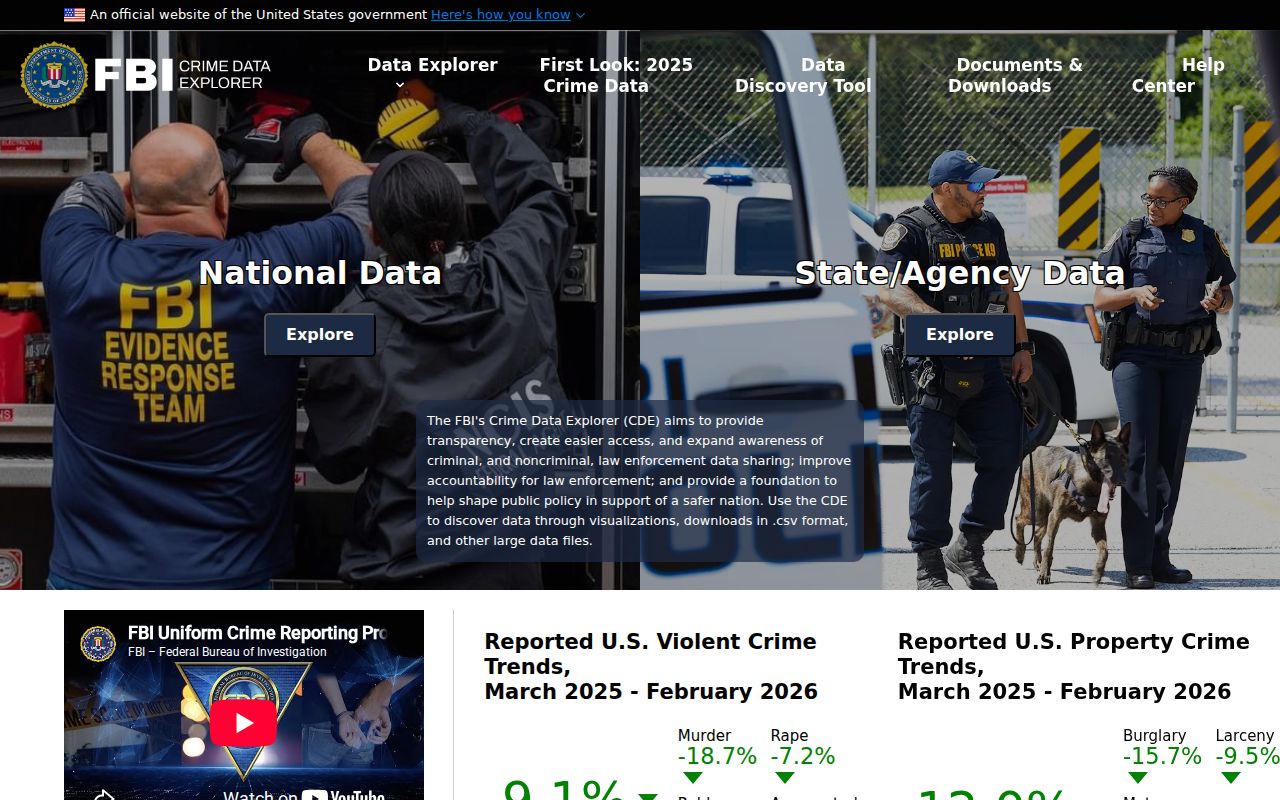This screenshot has height=800, width=1280.
Task: Click FBI Crime Data Explorer wordmark
Action: (x=182, y=75)
